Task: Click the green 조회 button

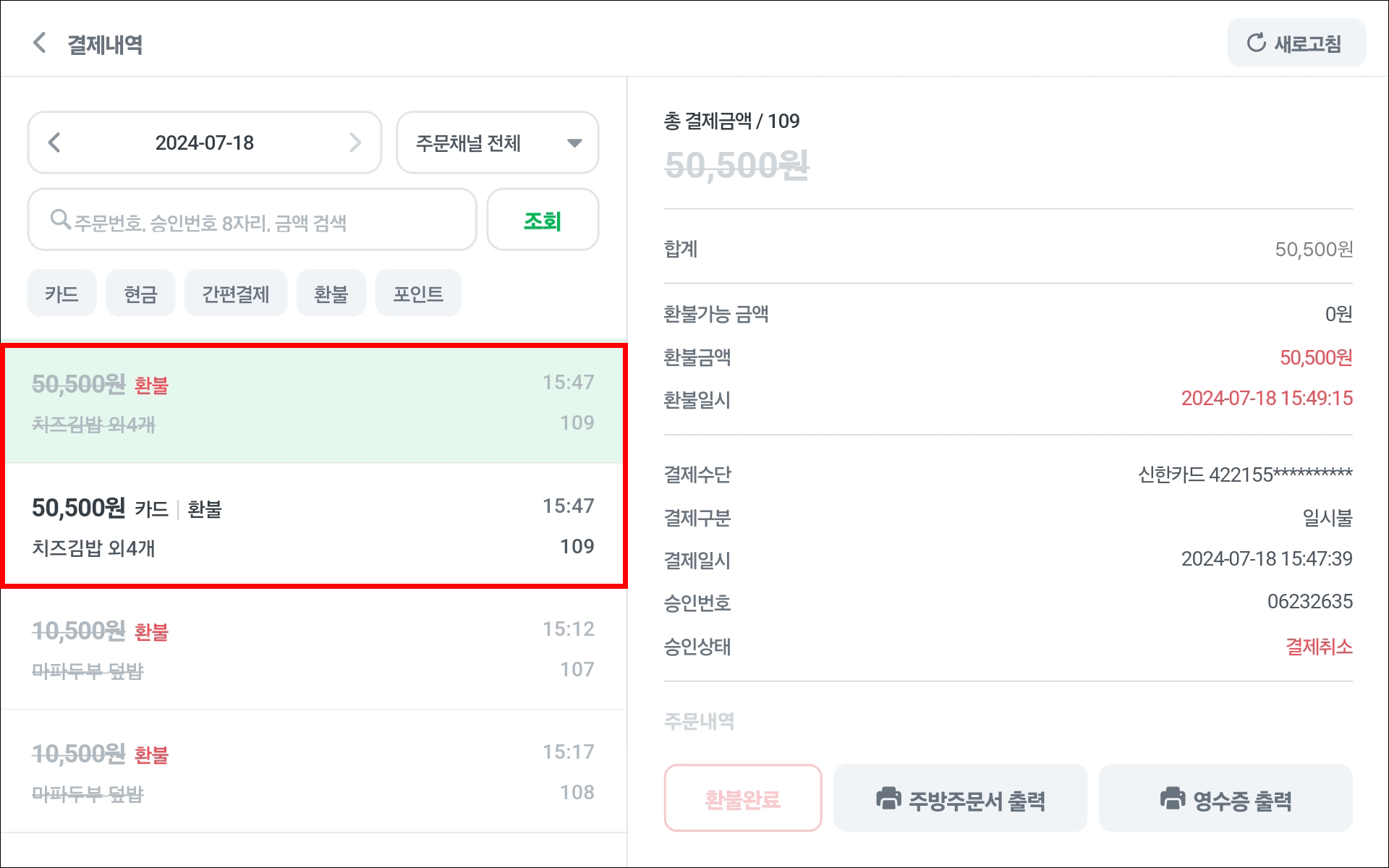Action: point(543,220)
